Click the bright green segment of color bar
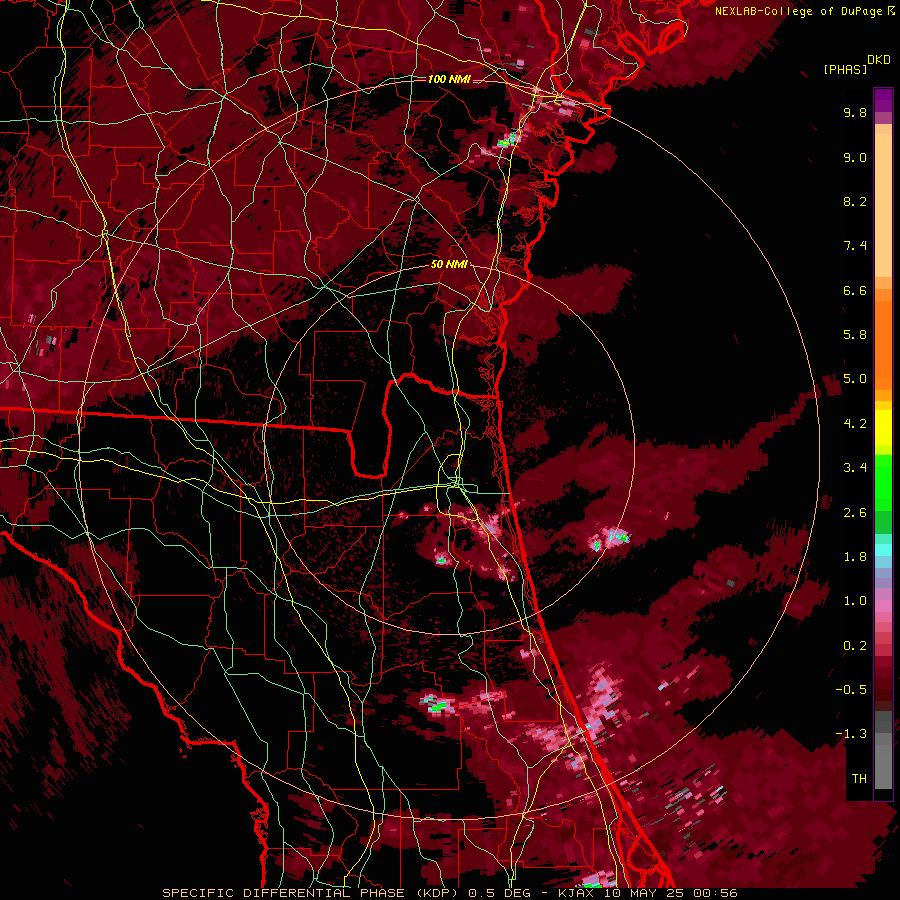This screenshot has width=900, height=900. 883,482
